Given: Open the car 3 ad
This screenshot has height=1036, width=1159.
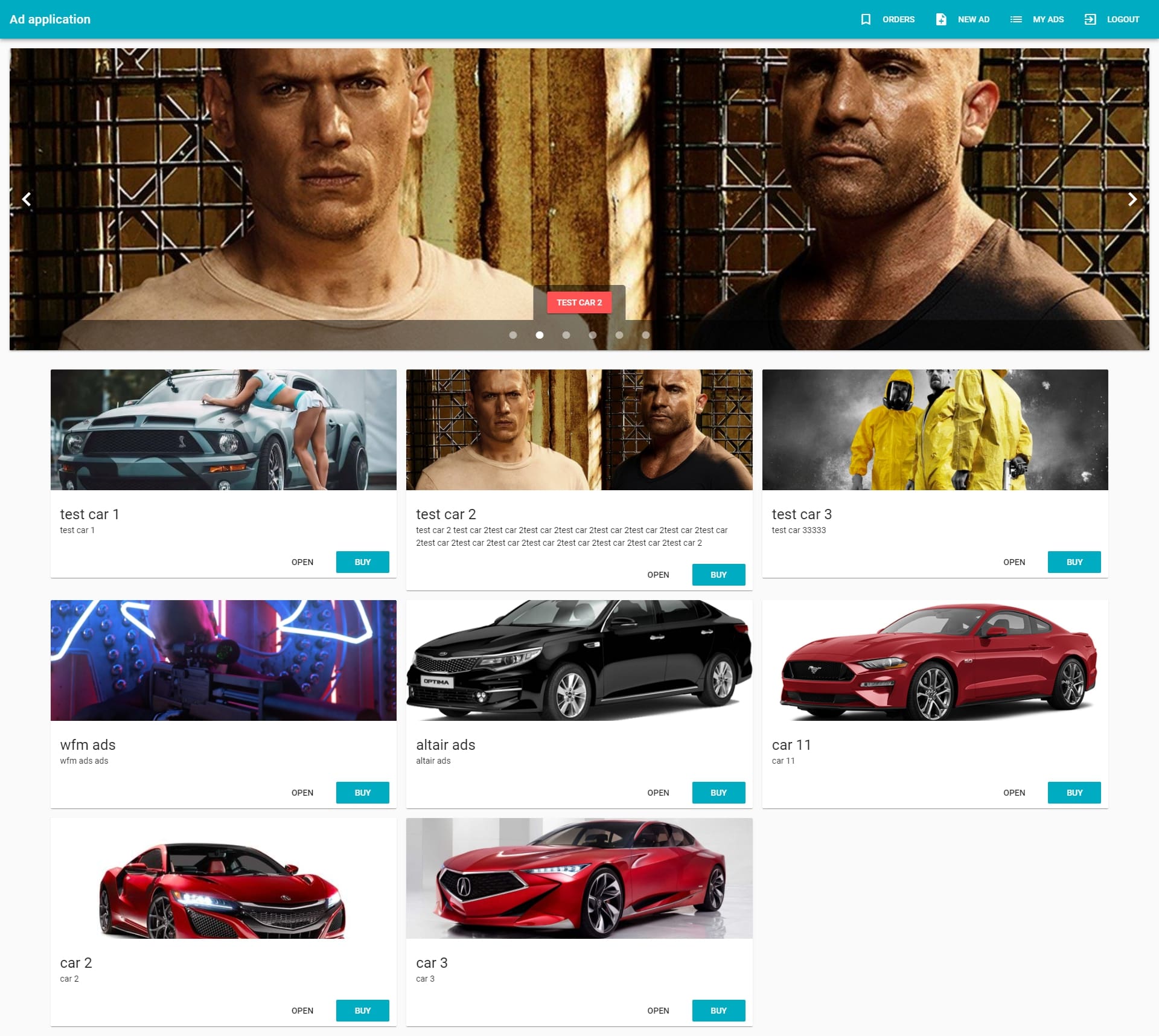Looking at the screenshot, I should [658, 1011].
